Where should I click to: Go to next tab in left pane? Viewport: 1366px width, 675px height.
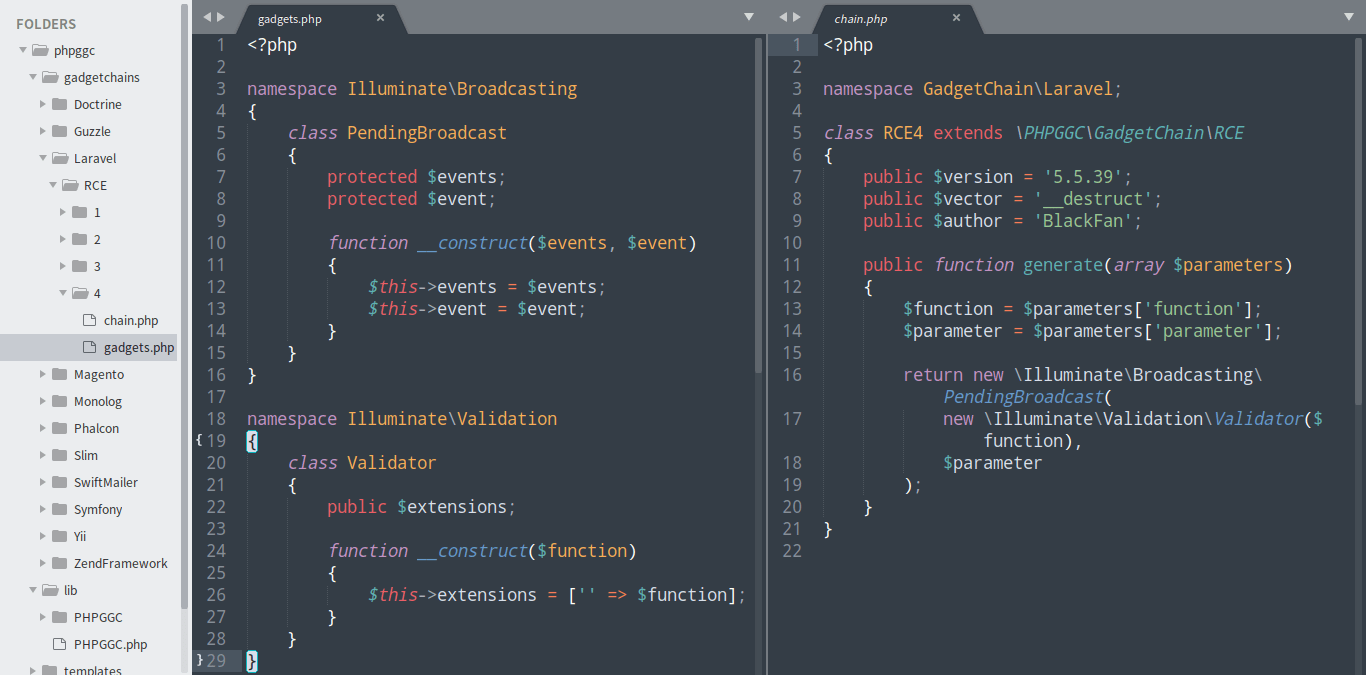[221, 17]
